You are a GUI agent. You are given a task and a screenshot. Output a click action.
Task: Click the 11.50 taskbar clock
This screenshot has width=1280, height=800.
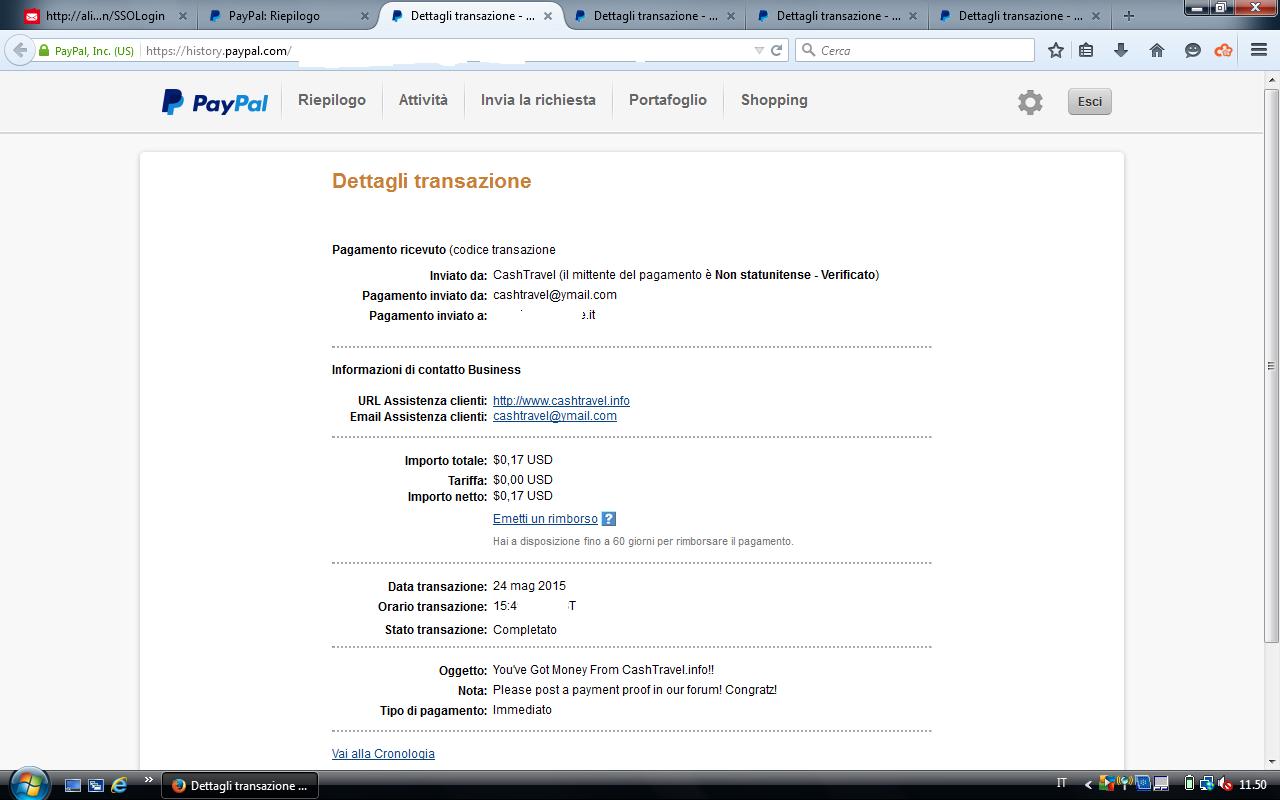point(1252,785)
